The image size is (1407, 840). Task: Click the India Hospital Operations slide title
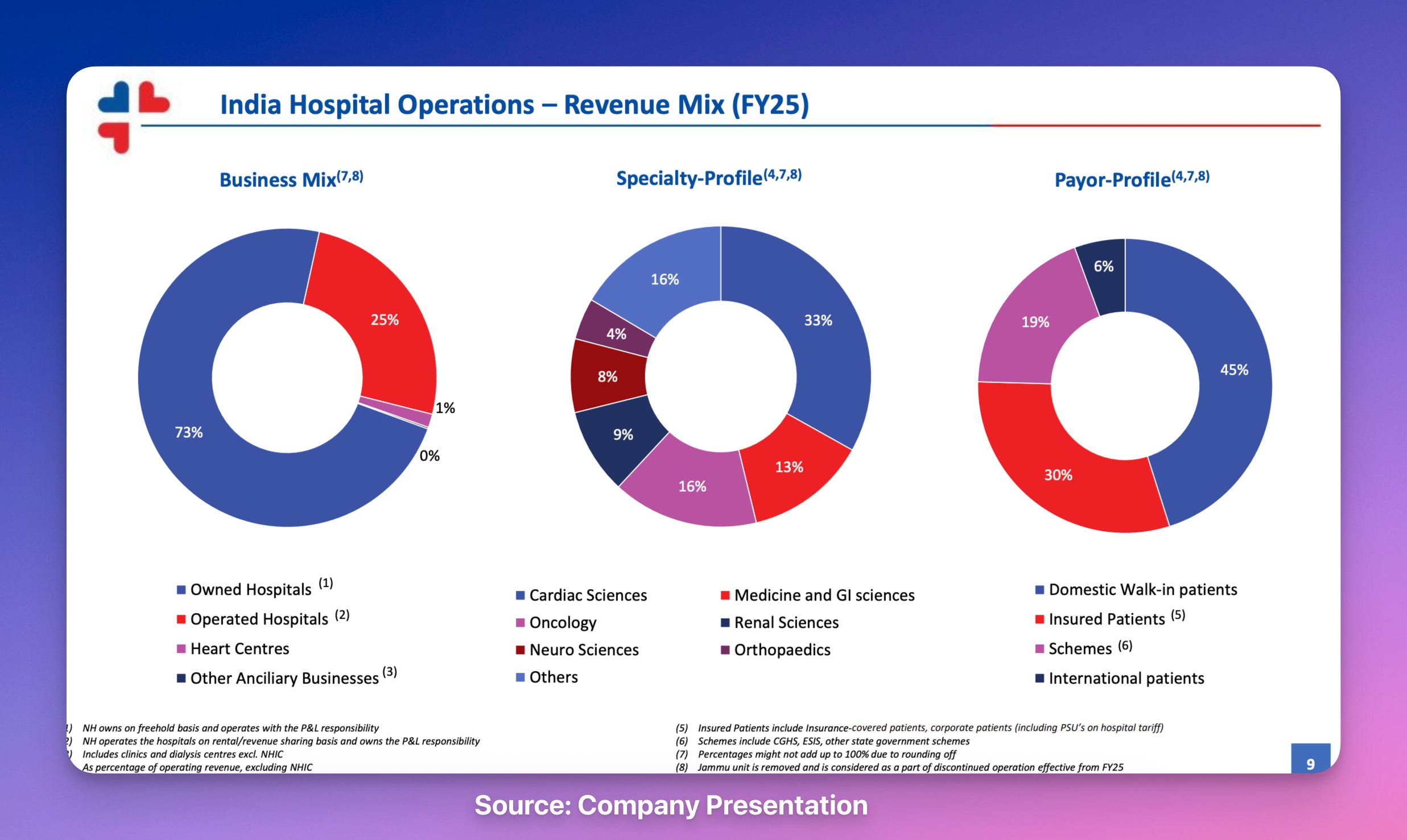pos(514,105)
